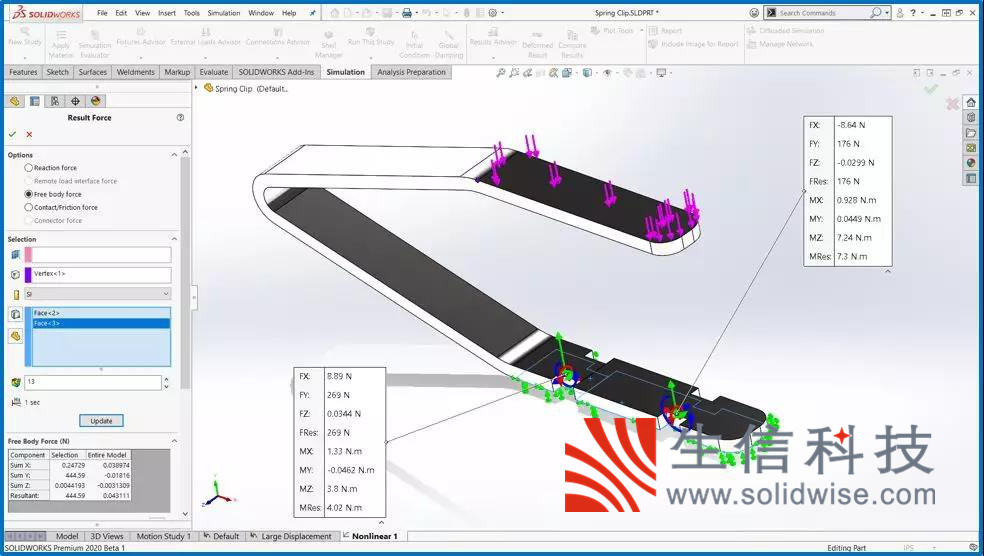Click the plot step icon beside 13
The height and width of the screenshot is (556, 984).
[x=16, y=382]
